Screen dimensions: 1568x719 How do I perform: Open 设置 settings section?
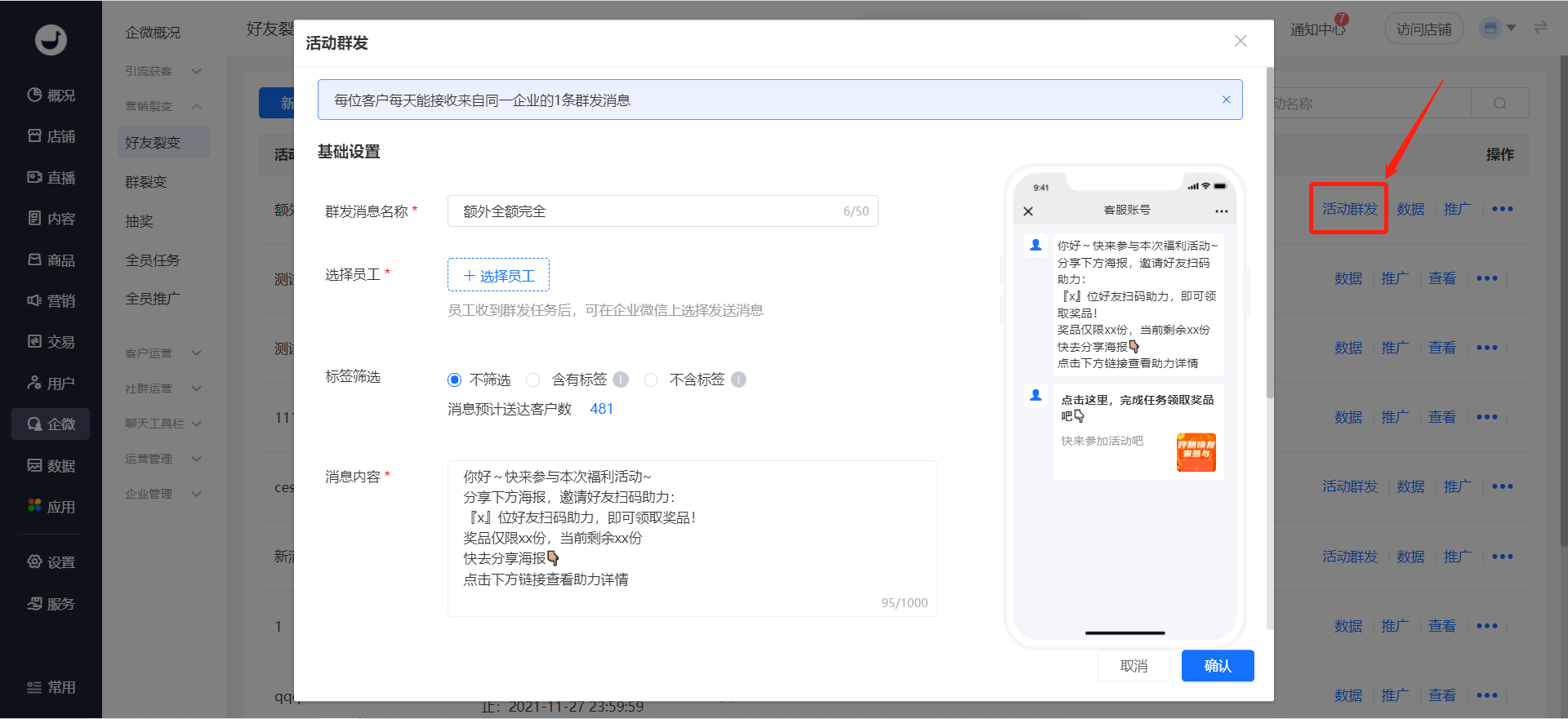click(x=51, y=561)
